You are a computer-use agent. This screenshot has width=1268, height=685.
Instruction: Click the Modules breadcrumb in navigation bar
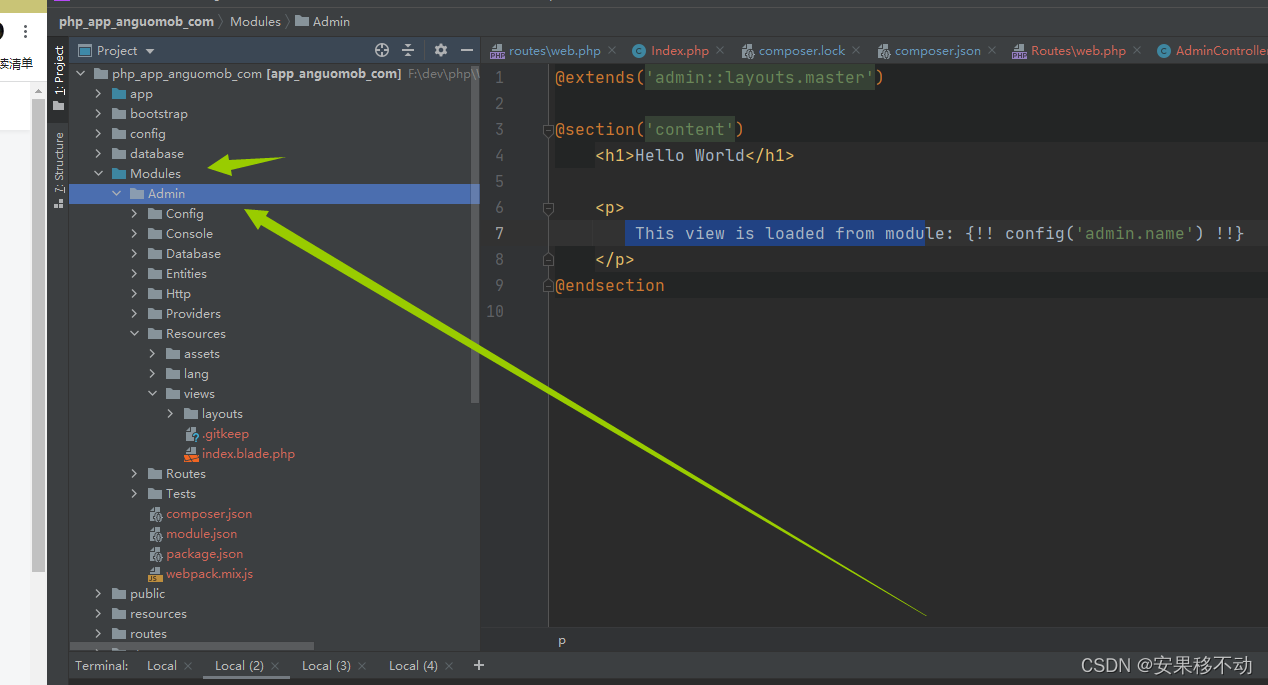point(255,21)
